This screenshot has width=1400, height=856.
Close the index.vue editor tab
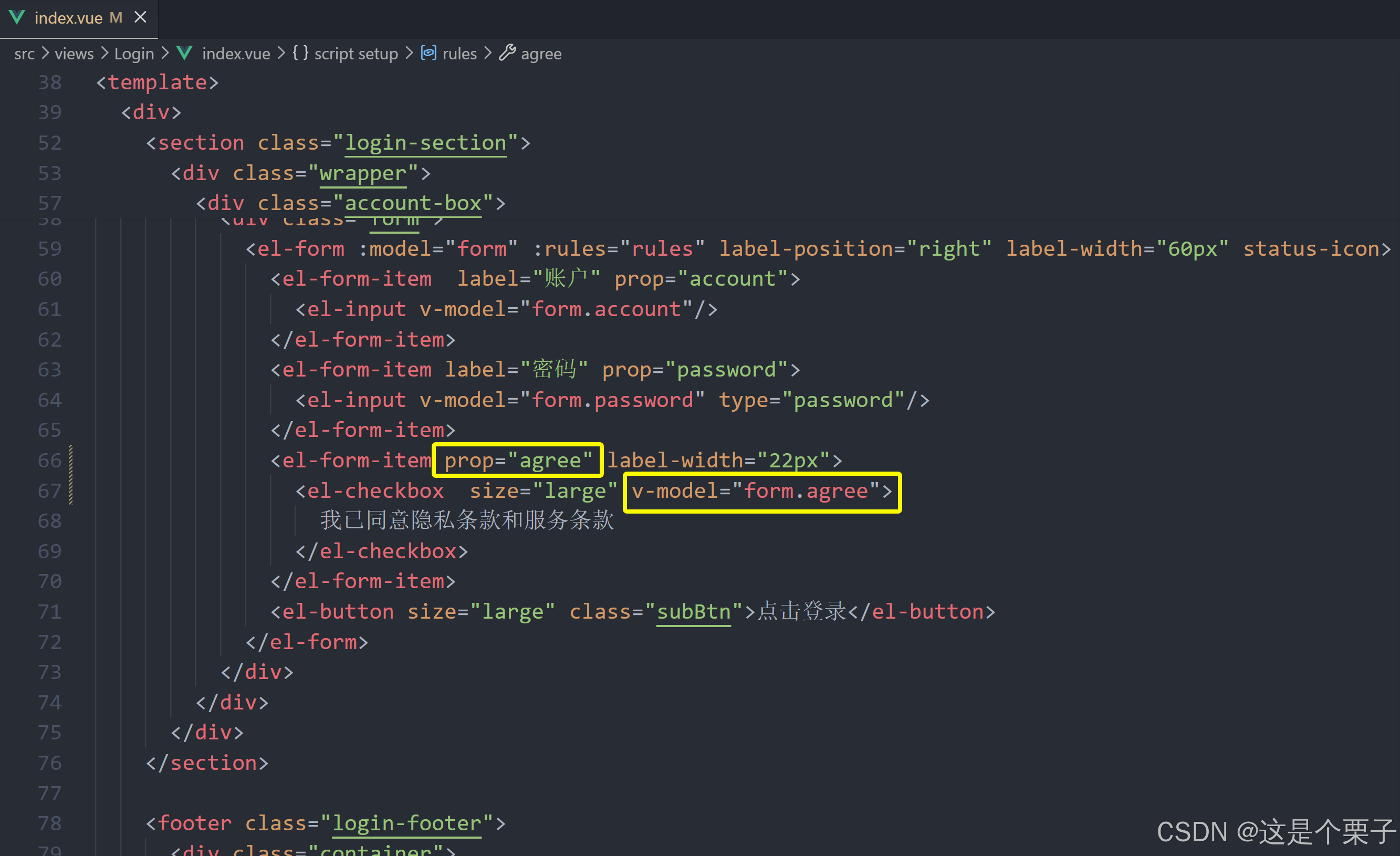click(140, 18)
